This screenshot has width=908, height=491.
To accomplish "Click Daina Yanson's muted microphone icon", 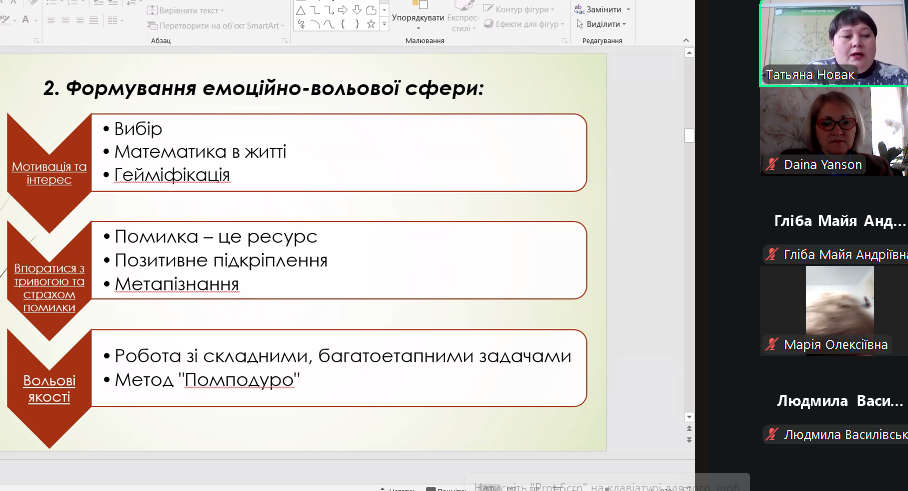I will point(771,165).
